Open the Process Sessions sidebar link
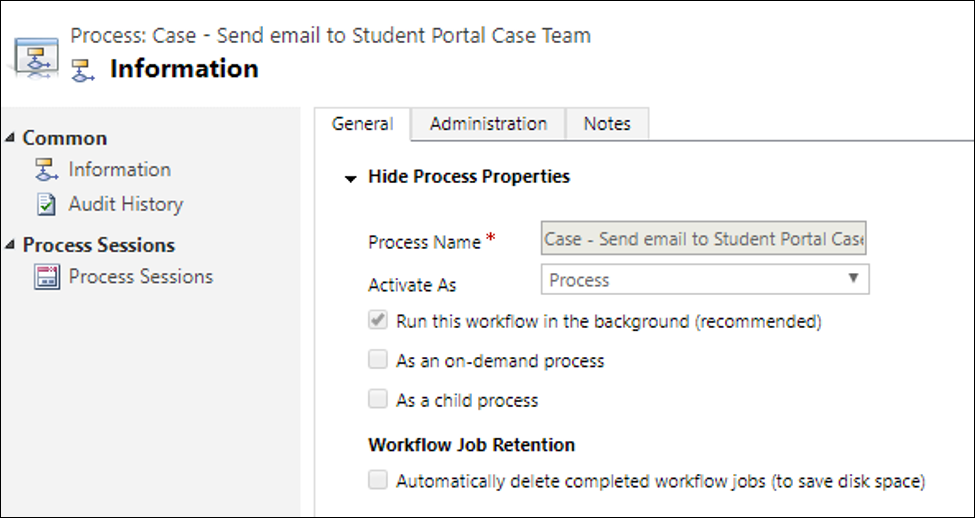Screen dimensions: 975x518 click(140, 276)
